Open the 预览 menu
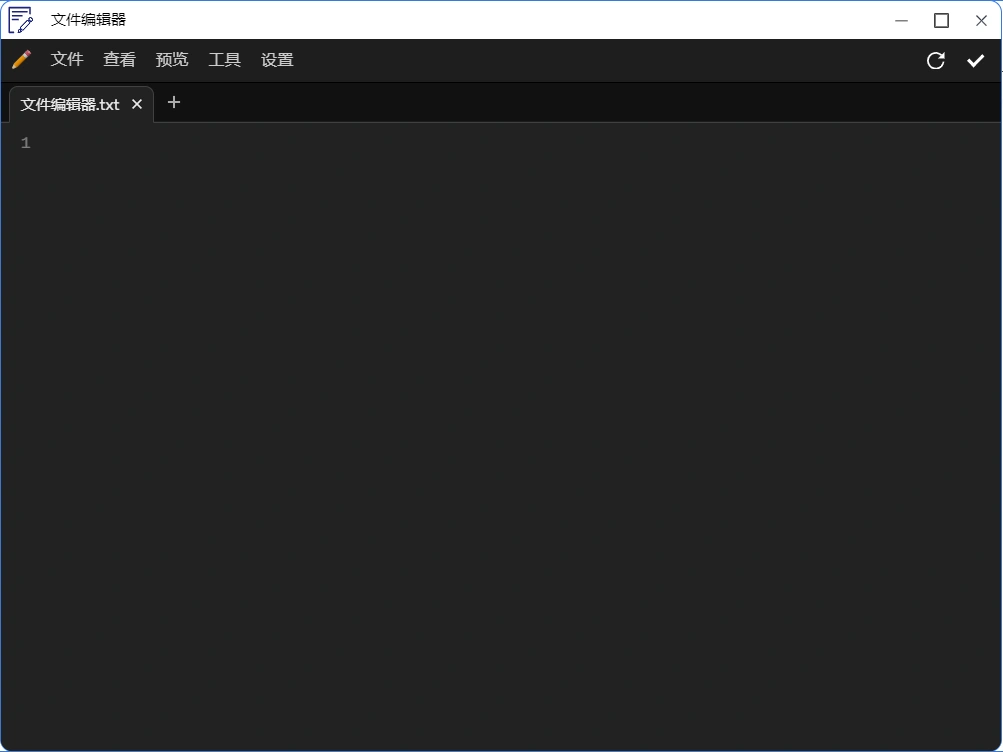The height and width of the screenshot is (752, 1003). coord(172,60)
